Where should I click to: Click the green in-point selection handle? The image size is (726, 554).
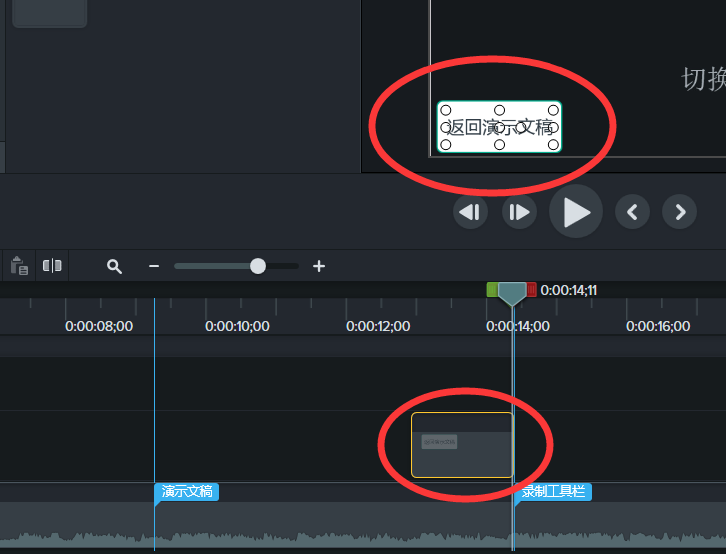coord(492,290)
